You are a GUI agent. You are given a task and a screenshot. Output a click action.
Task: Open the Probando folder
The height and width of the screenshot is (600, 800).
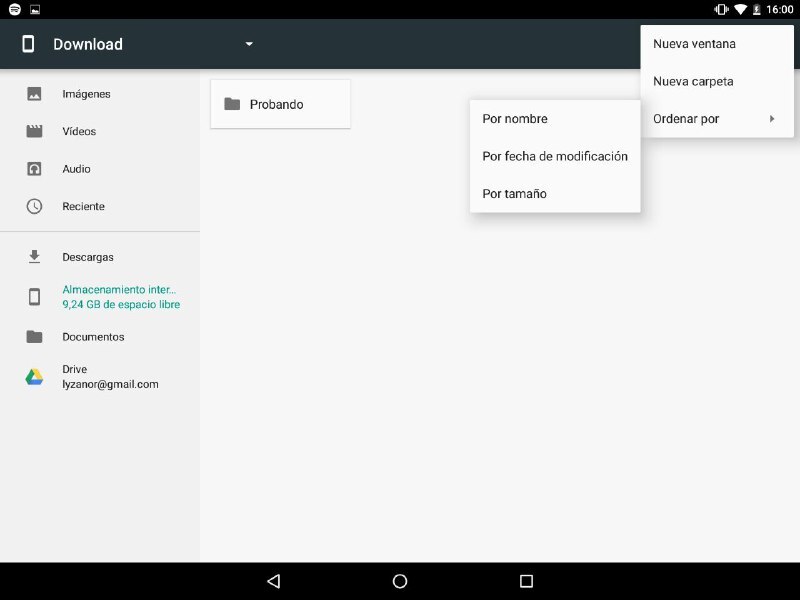pyautogui.click(x=280, y=104)
